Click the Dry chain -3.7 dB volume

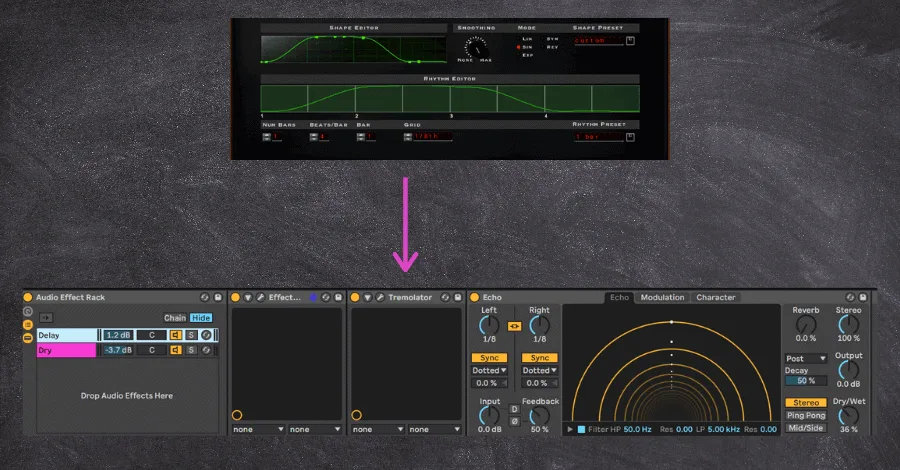point(118,350)
